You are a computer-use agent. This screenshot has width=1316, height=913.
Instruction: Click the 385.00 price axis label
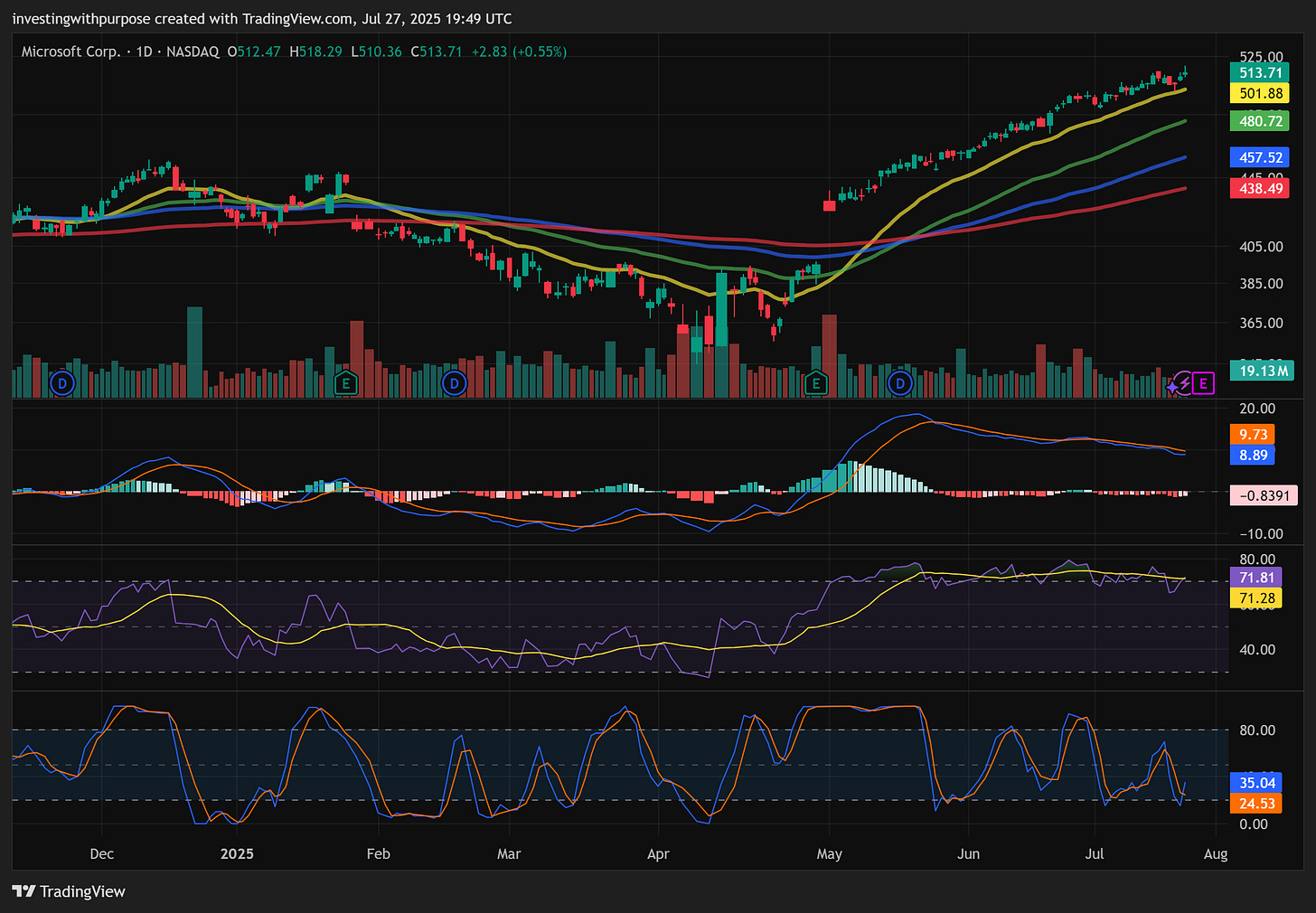pos(1261,284)
